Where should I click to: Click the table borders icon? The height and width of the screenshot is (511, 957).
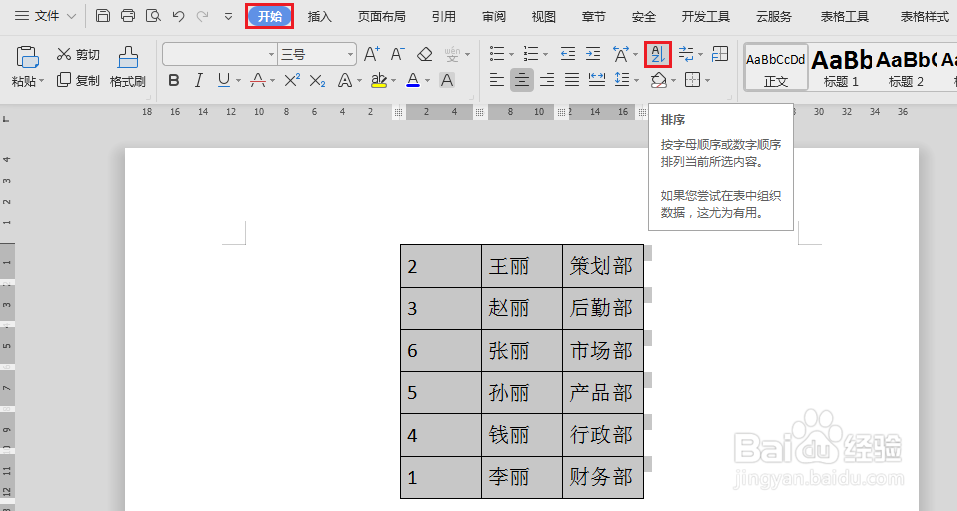[692, 80]
